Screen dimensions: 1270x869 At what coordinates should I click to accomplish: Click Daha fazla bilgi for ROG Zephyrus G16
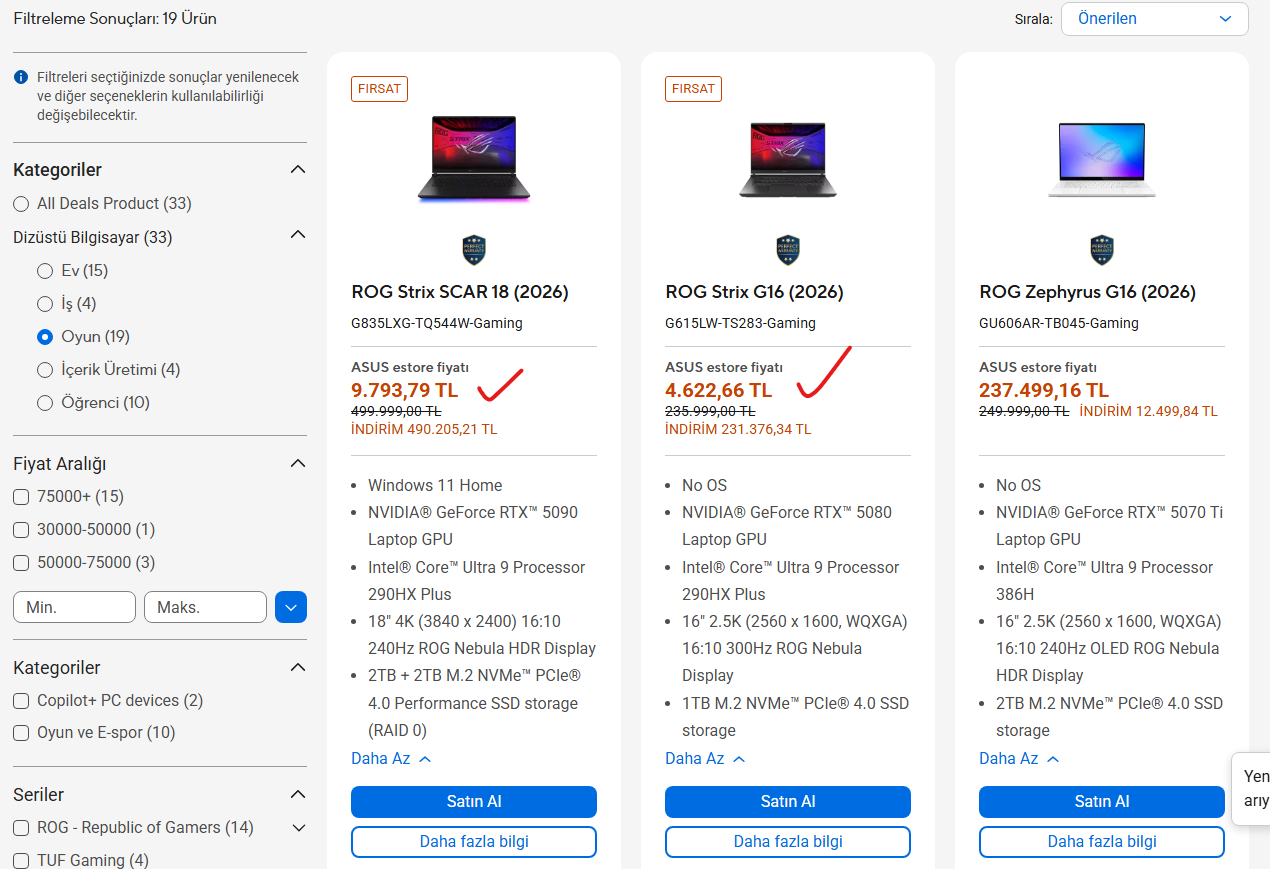coord(1102,841)
